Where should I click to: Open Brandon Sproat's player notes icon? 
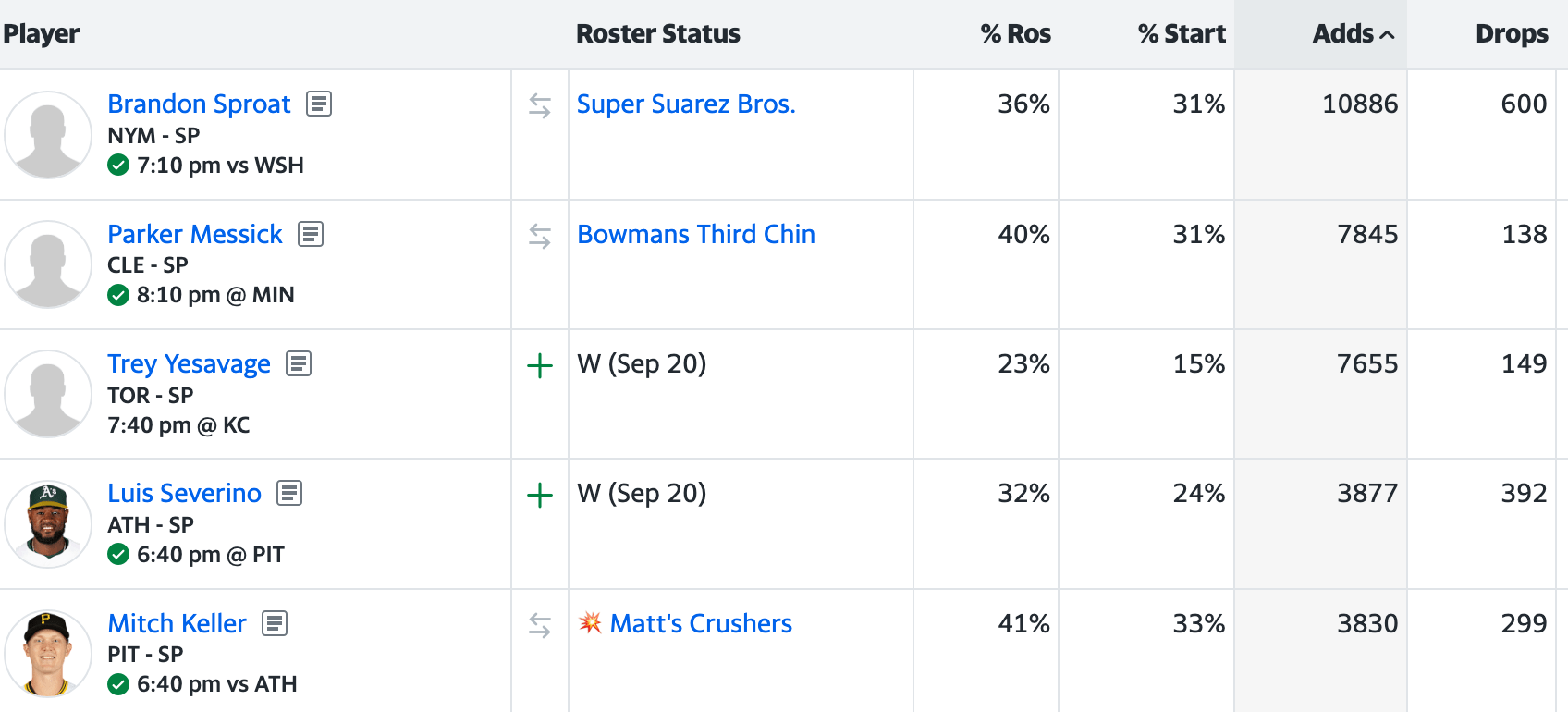(319, 104)
